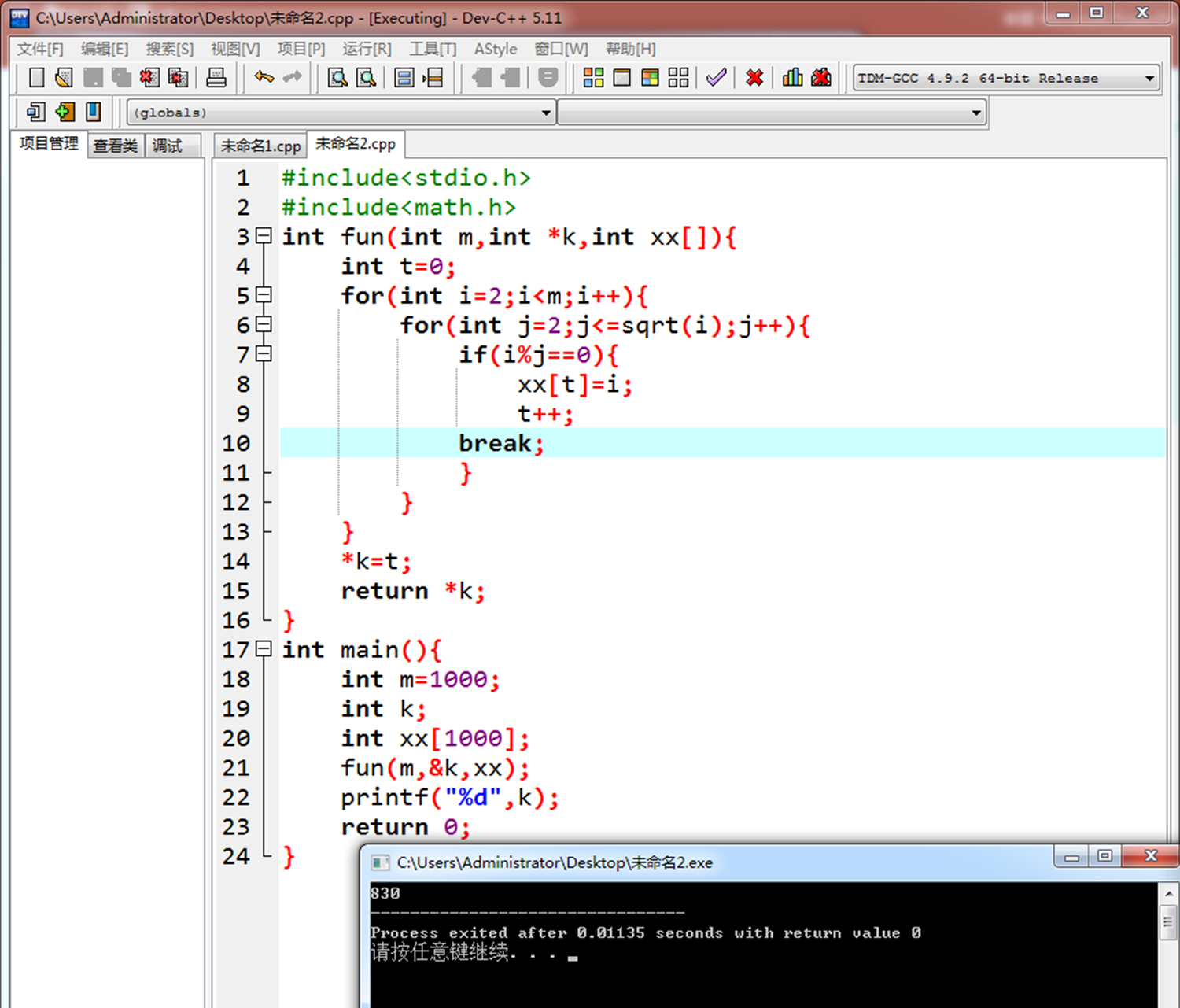This screenshot has width=1180, height=1008.
Task: Click the Go to function icon
Action: tap(404, 77)
